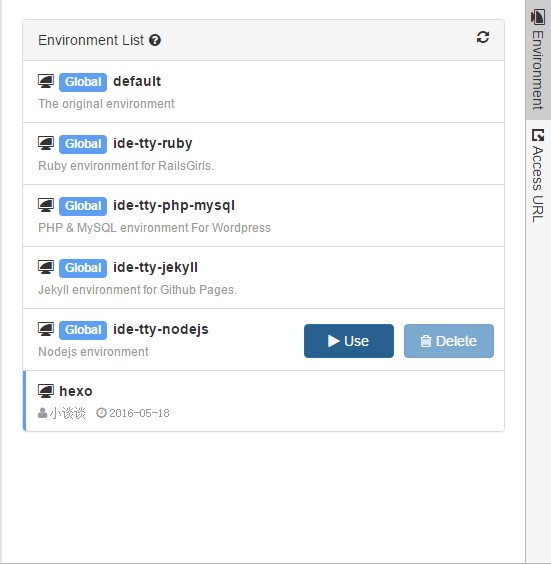The image size is (551, 564).
Task: Click the monitor icon beside ide-tty-ruby
Action: [46, 143]
